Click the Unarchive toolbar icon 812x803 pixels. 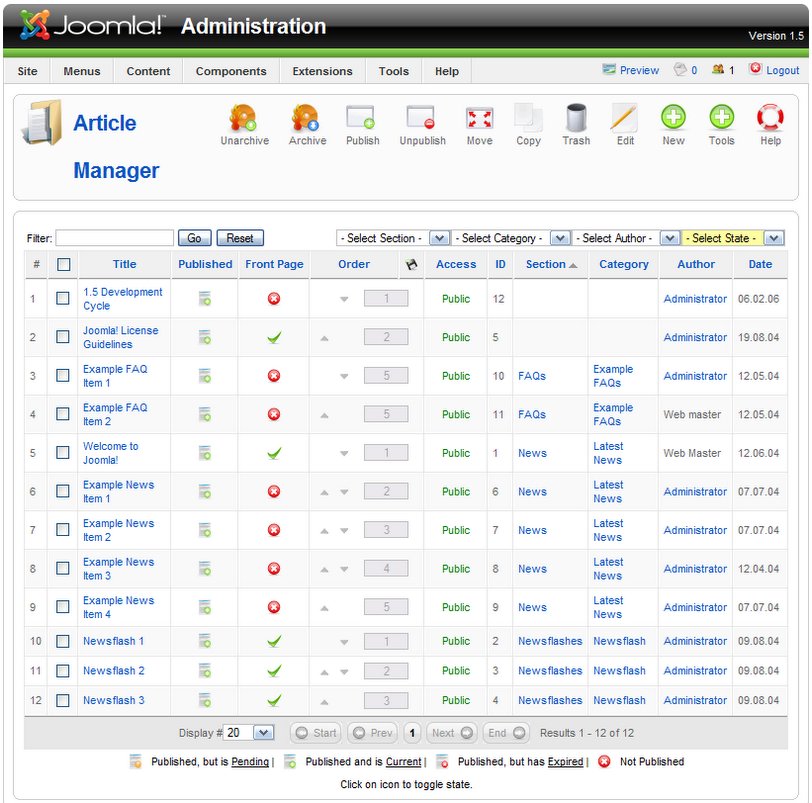point(243,118)
